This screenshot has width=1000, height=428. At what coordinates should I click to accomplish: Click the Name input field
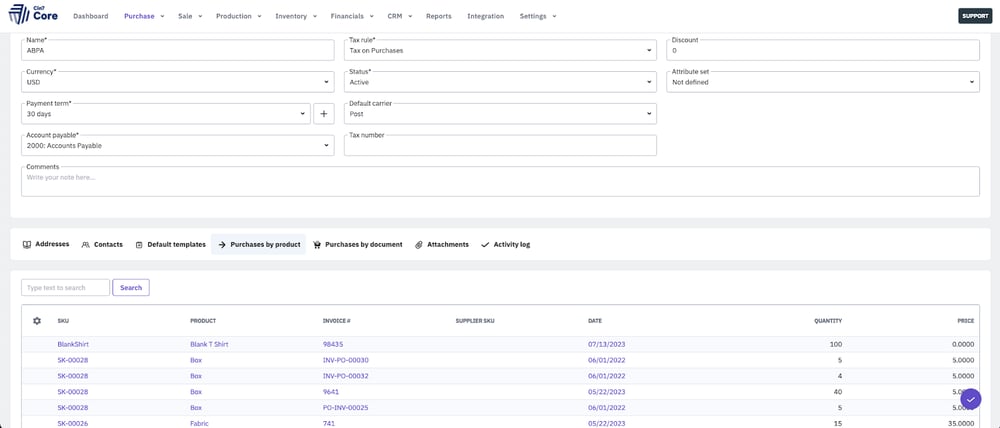pos(177,50)
